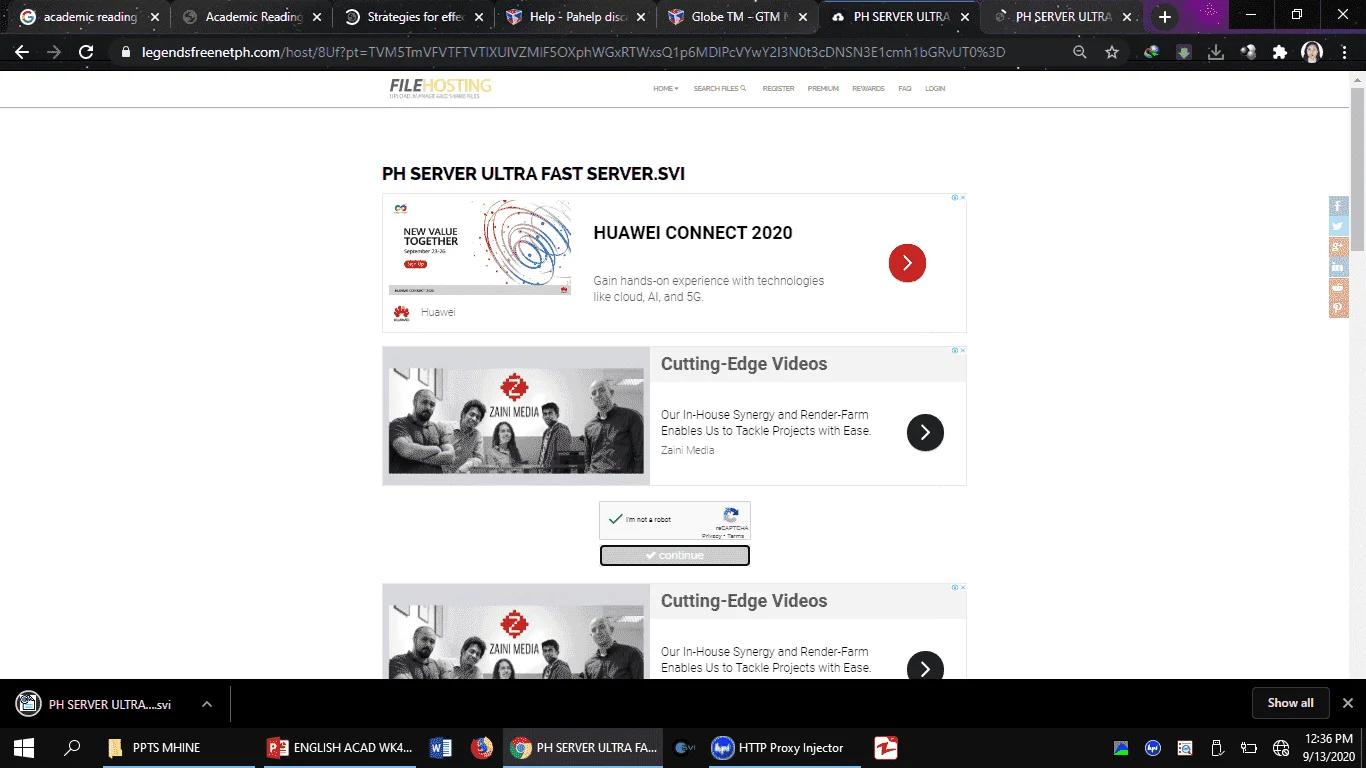The height and width of the screenshot is (768, 1366).
Task: Share page on Twitter sidebar icon
Action: click(x=1338, y=227)
